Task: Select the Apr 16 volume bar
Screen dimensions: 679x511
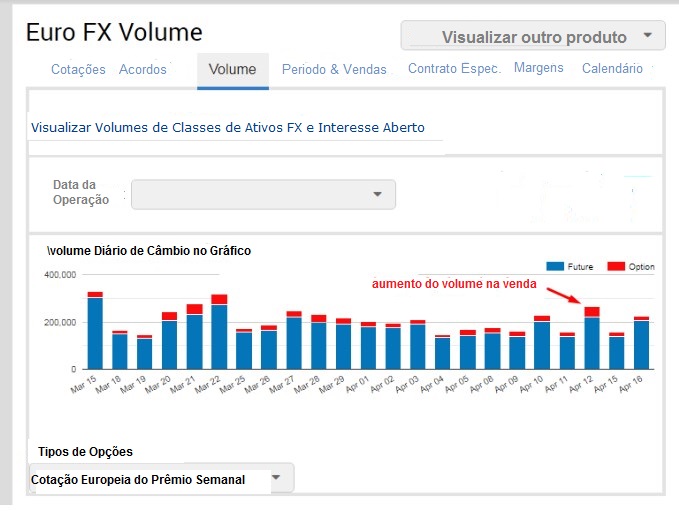Action: pyautogui.click(x=642, y=343)
